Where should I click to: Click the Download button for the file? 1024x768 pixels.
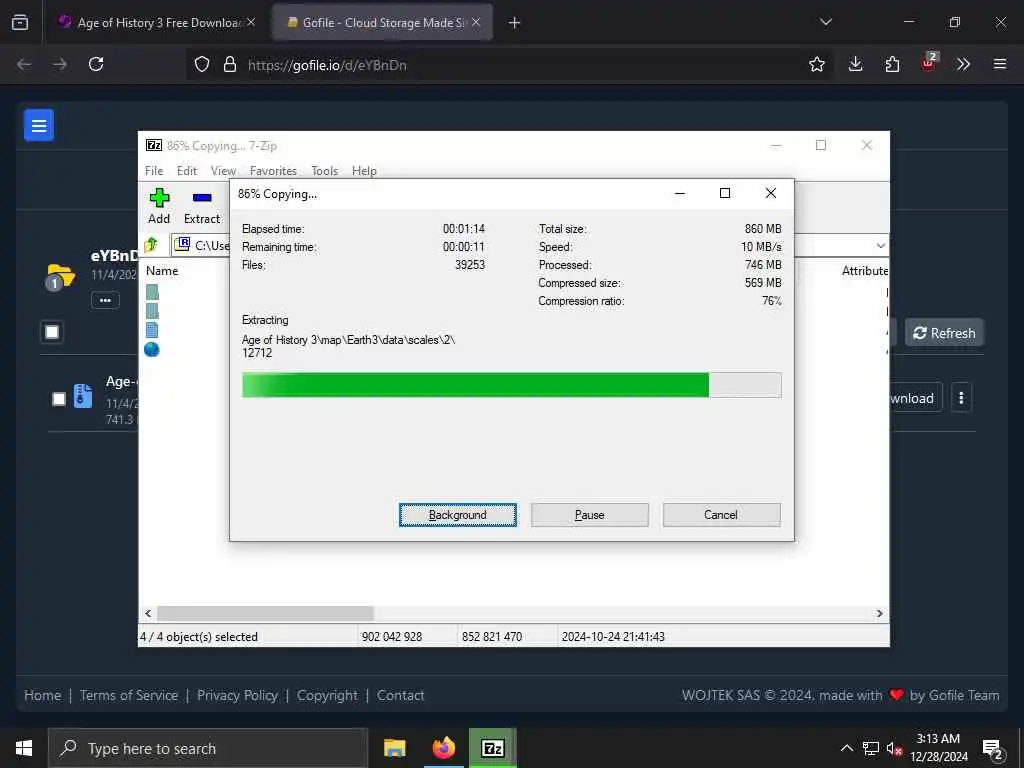[x=914, y=398]
